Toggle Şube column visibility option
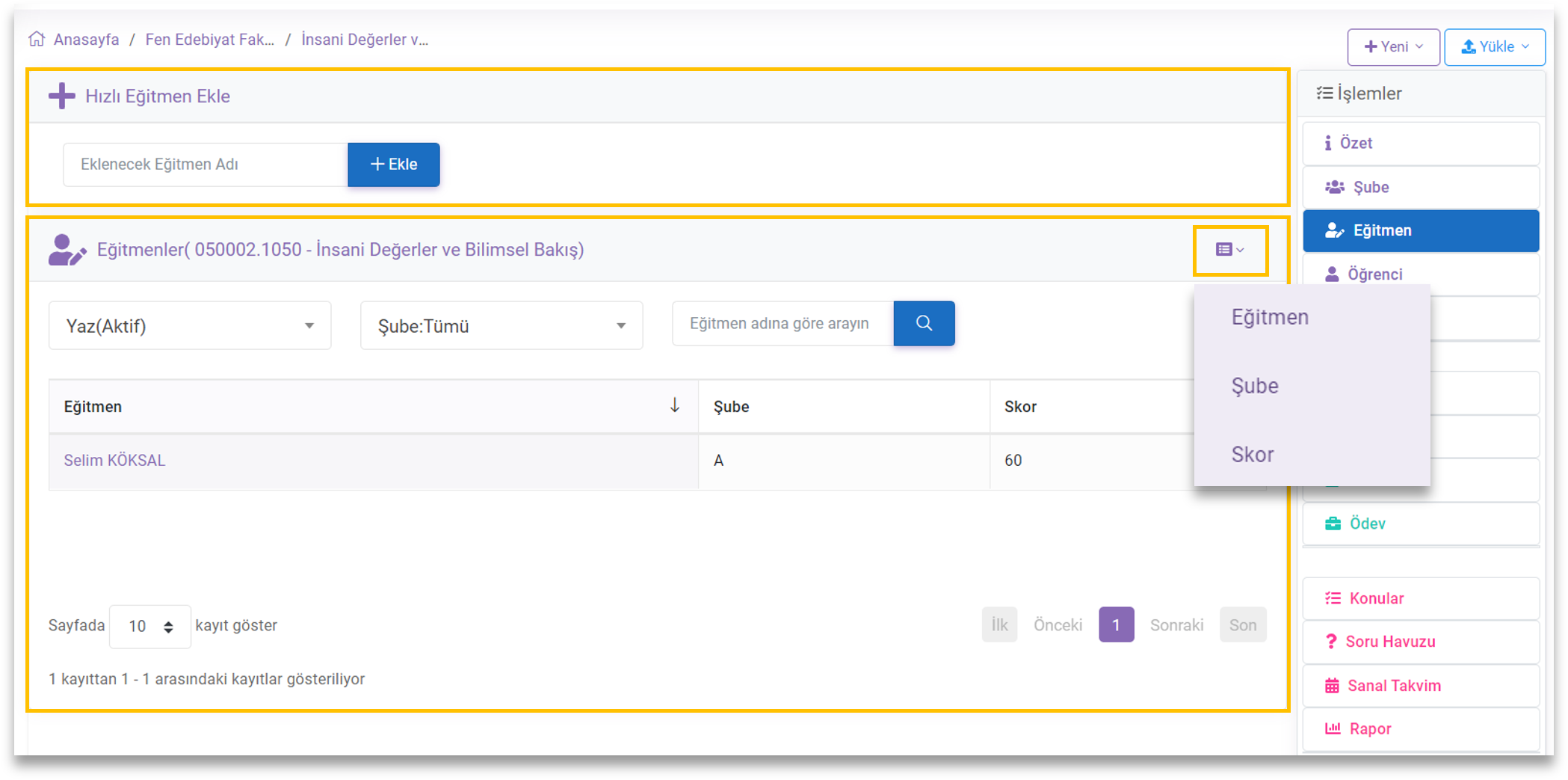 pyautogui.click(x=1255, y=386)
